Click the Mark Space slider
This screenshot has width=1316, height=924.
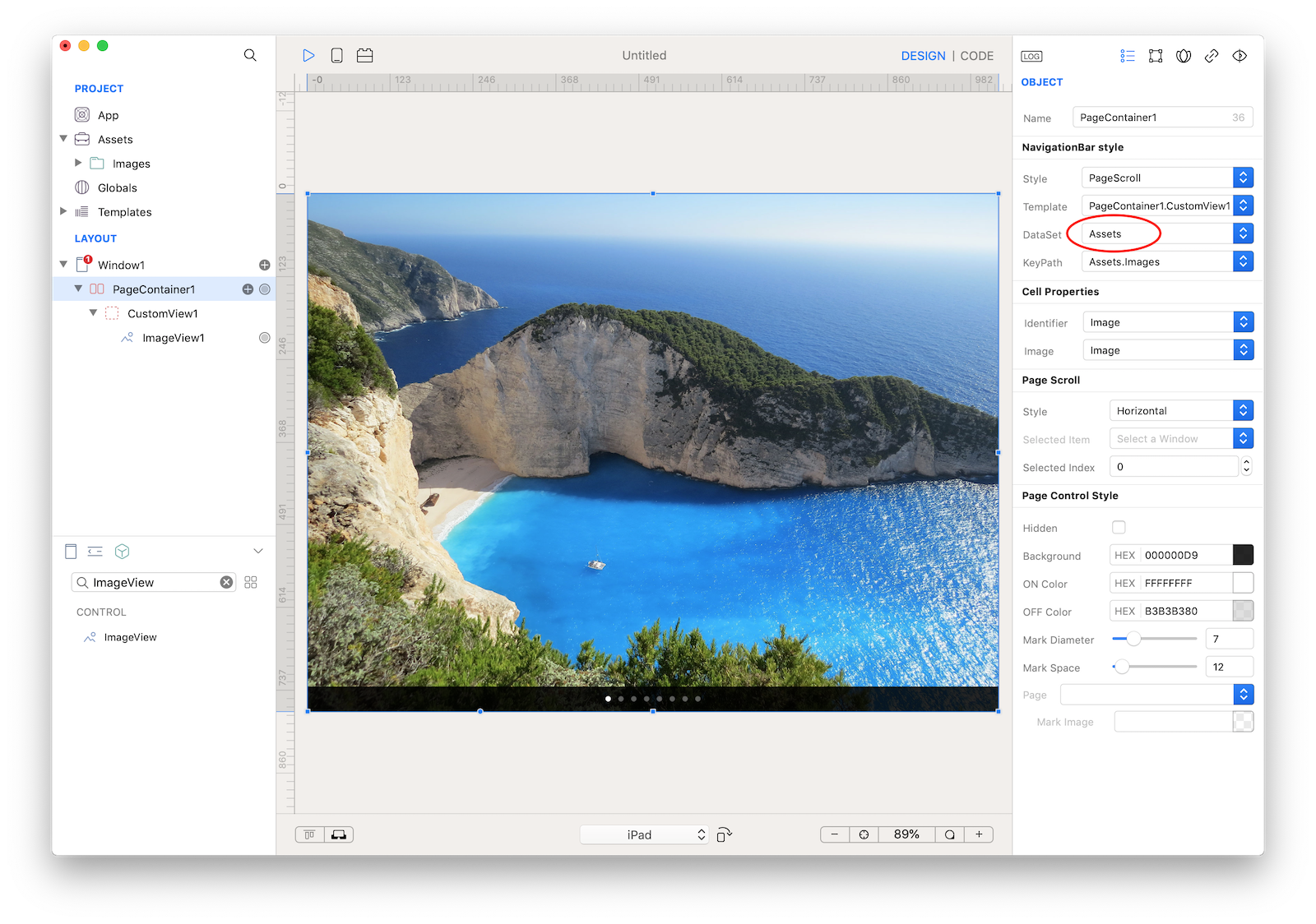(1154, 667)
